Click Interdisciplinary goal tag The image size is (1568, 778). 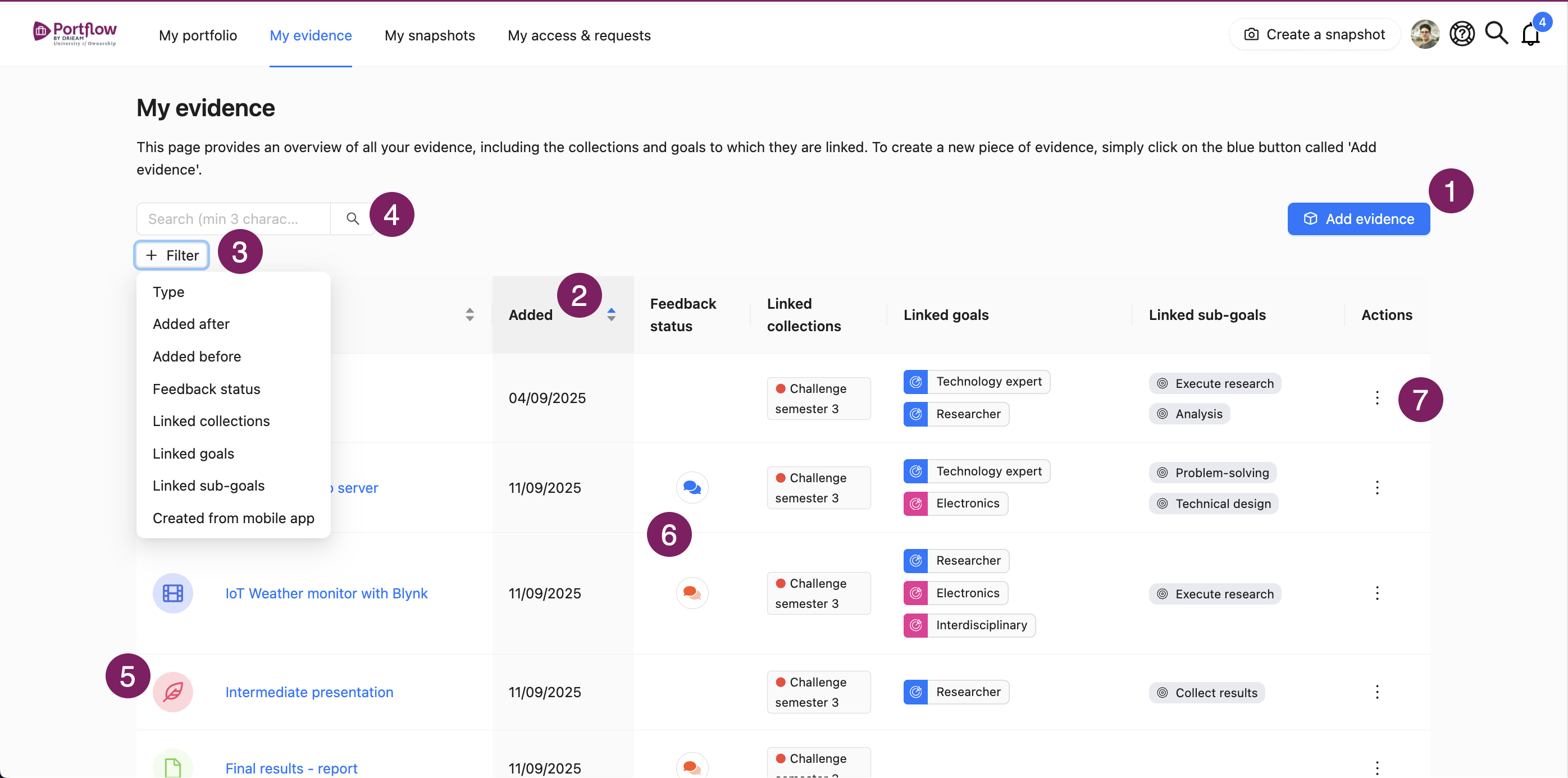[x=969, y=625]
